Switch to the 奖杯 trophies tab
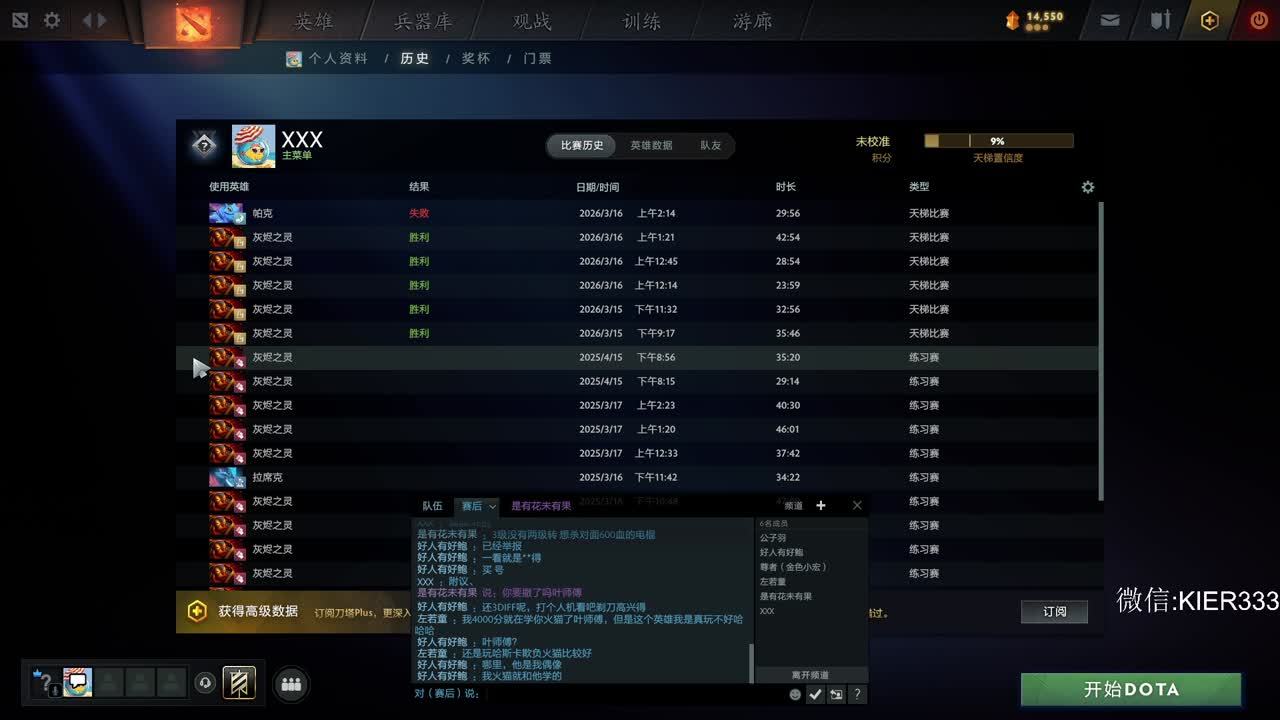 pyautogui.click(x=476, y=59)
